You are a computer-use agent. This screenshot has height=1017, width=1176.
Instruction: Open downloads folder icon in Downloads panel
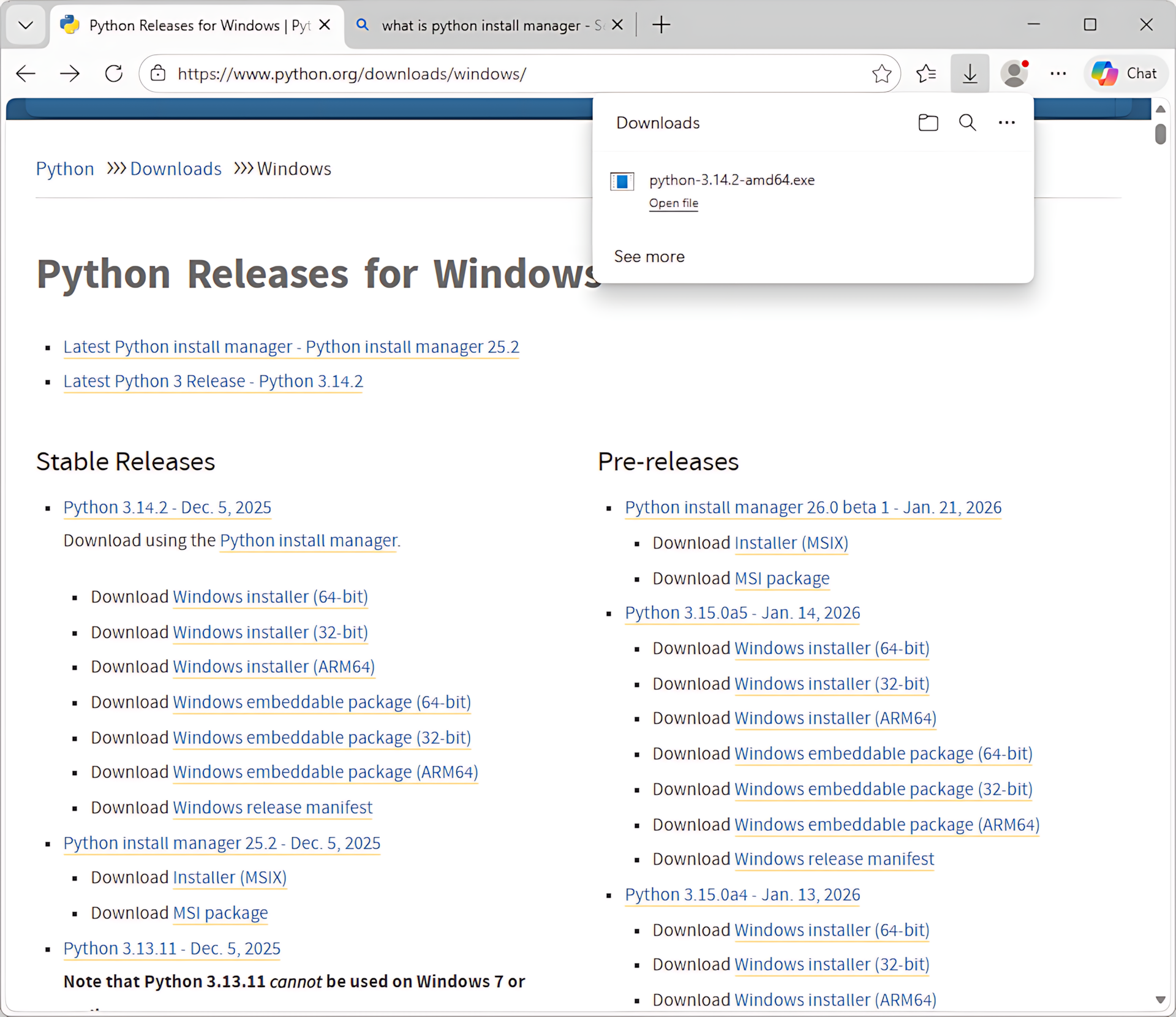928,123
